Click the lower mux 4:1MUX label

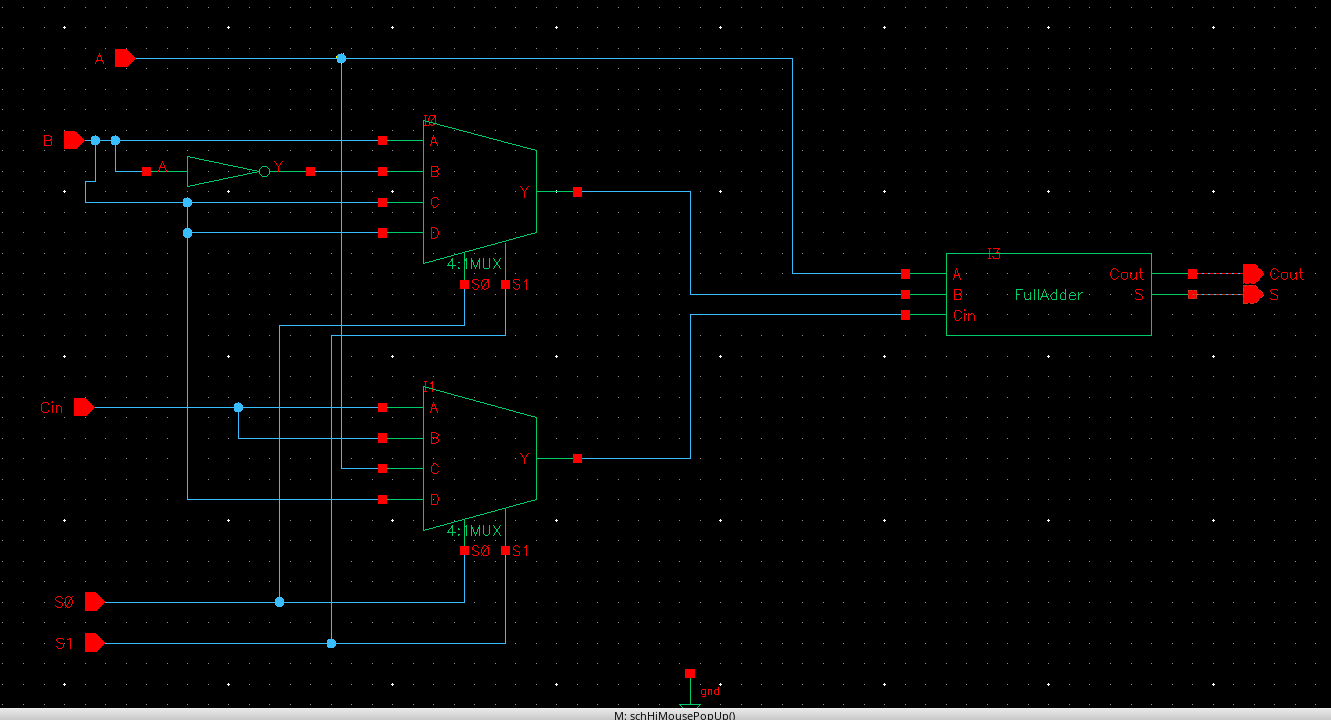[474, 531]
